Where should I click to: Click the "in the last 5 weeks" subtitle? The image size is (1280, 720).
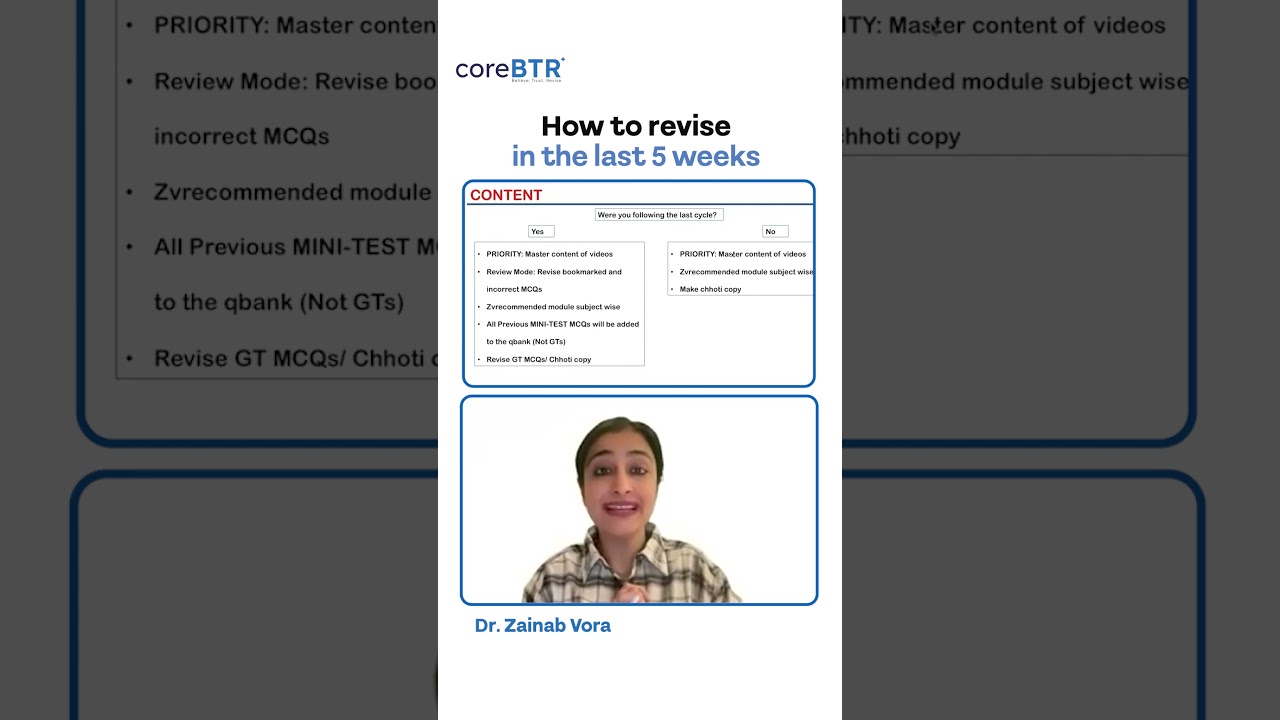(636, 156)
